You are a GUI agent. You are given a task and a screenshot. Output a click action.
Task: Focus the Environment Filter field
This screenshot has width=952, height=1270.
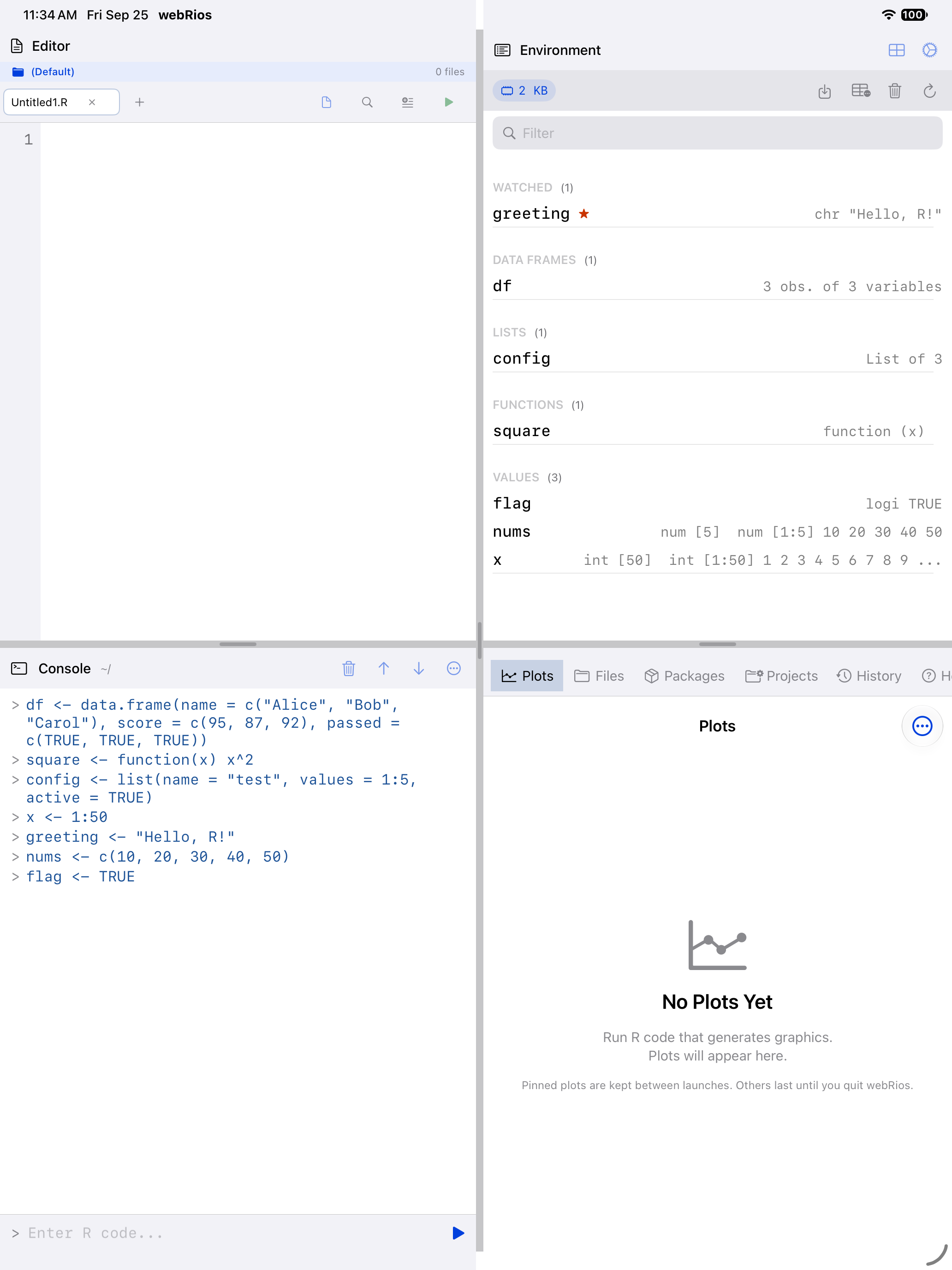[717, 133]
